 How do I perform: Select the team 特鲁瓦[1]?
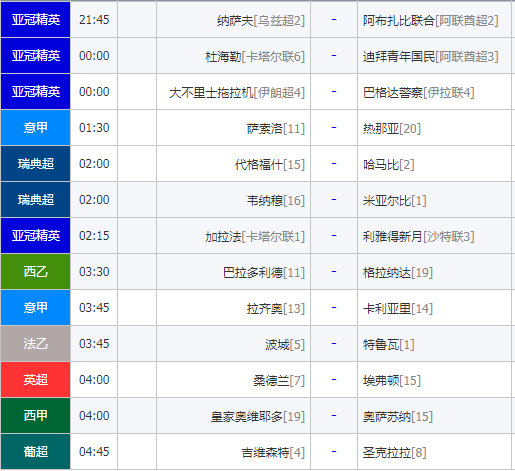[x=388, y=345]
